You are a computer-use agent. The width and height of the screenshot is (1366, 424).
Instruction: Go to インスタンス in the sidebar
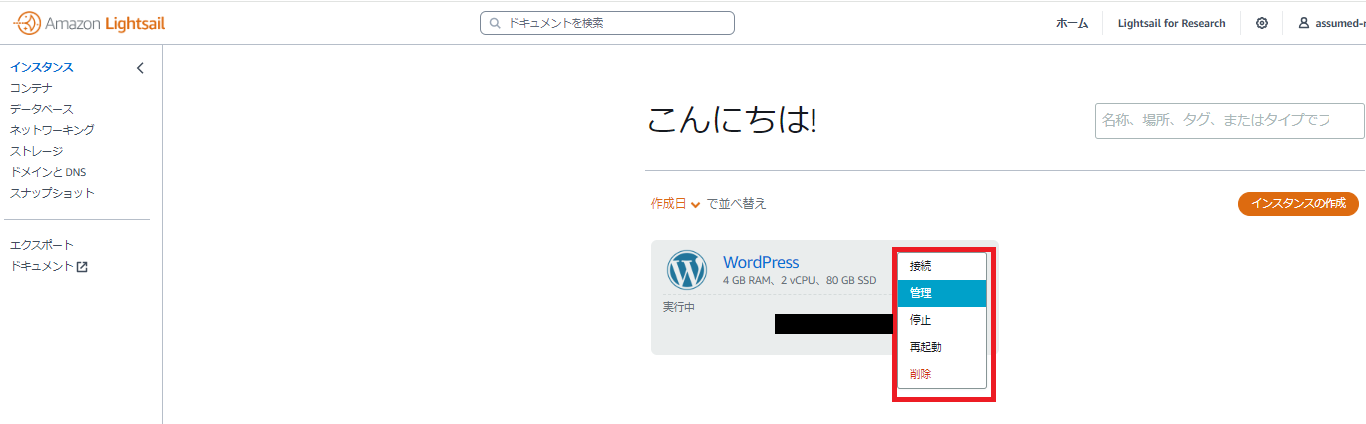(42, 68)
